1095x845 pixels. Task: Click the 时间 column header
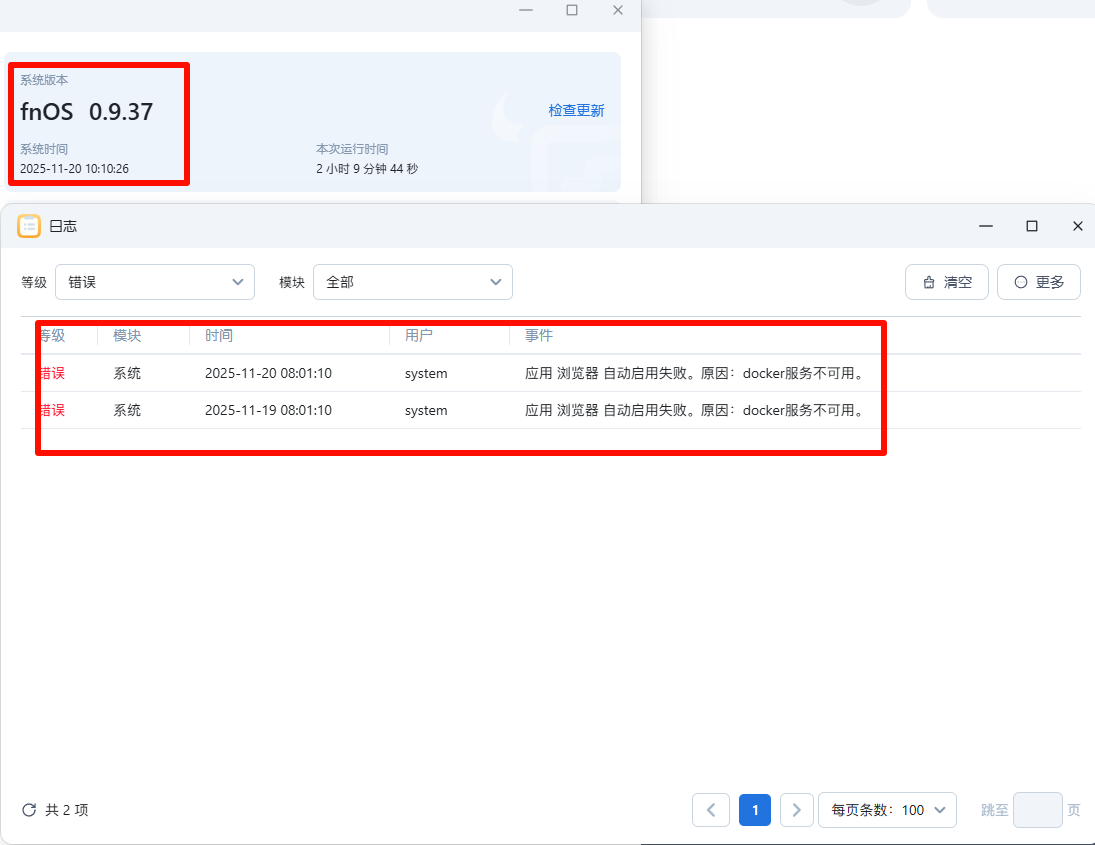[219, 336]
